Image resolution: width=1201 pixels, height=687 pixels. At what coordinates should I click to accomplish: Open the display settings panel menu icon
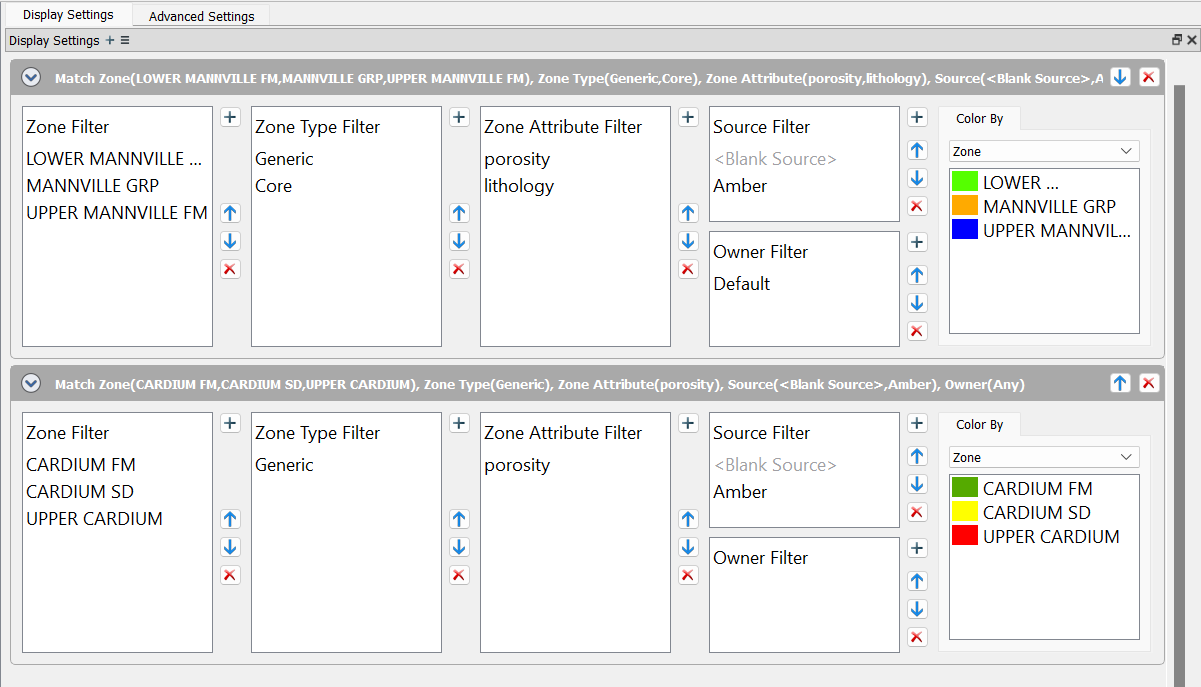coord(125,41)
